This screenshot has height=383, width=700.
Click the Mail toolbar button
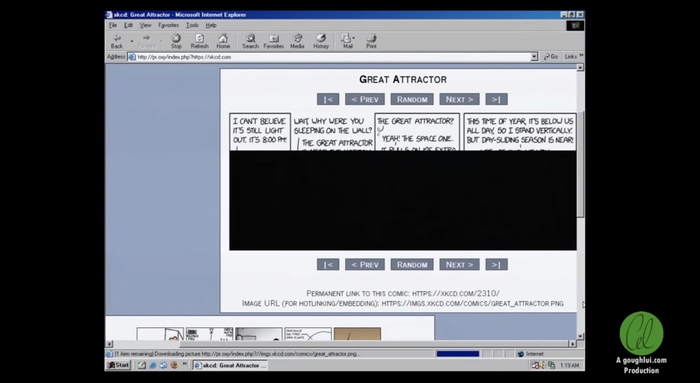tap(347, 41)
